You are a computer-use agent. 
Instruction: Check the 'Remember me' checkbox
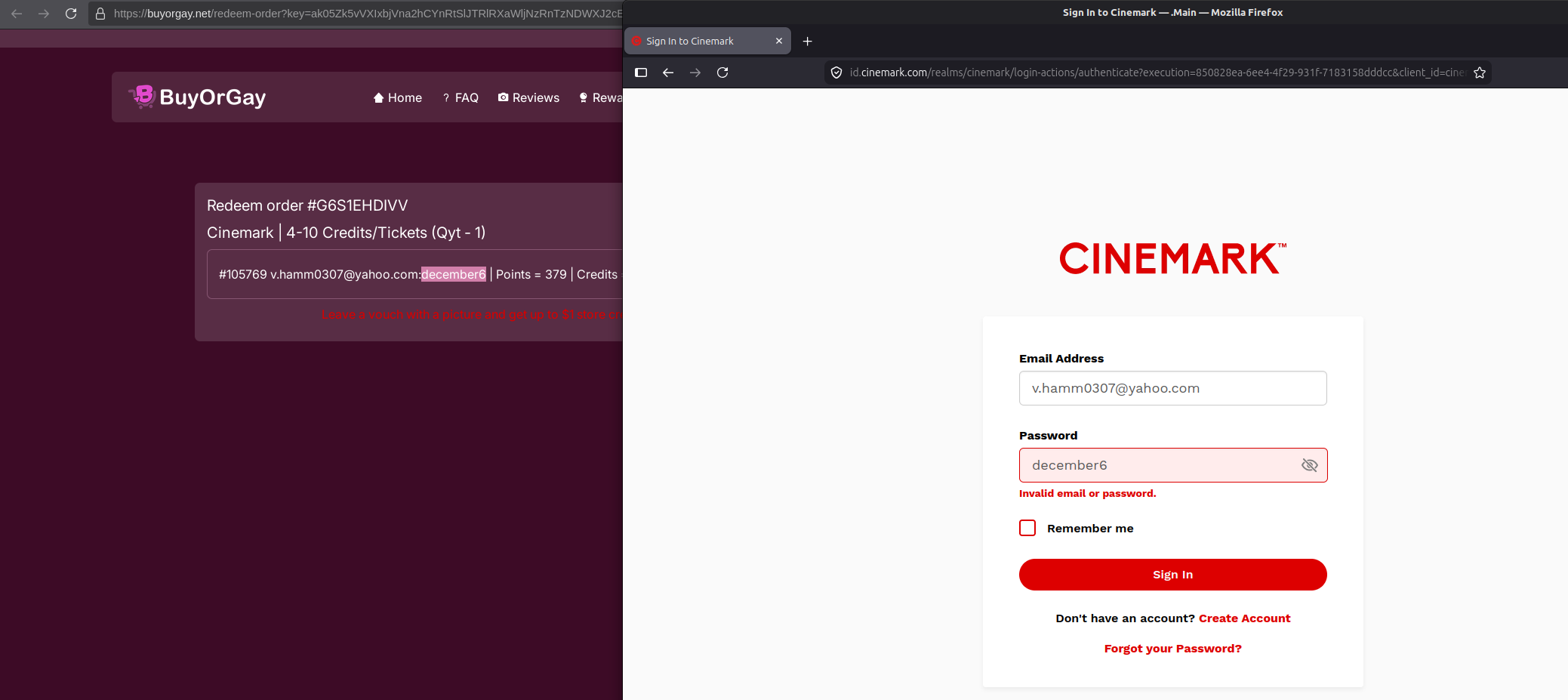(x=1027, y=528)
